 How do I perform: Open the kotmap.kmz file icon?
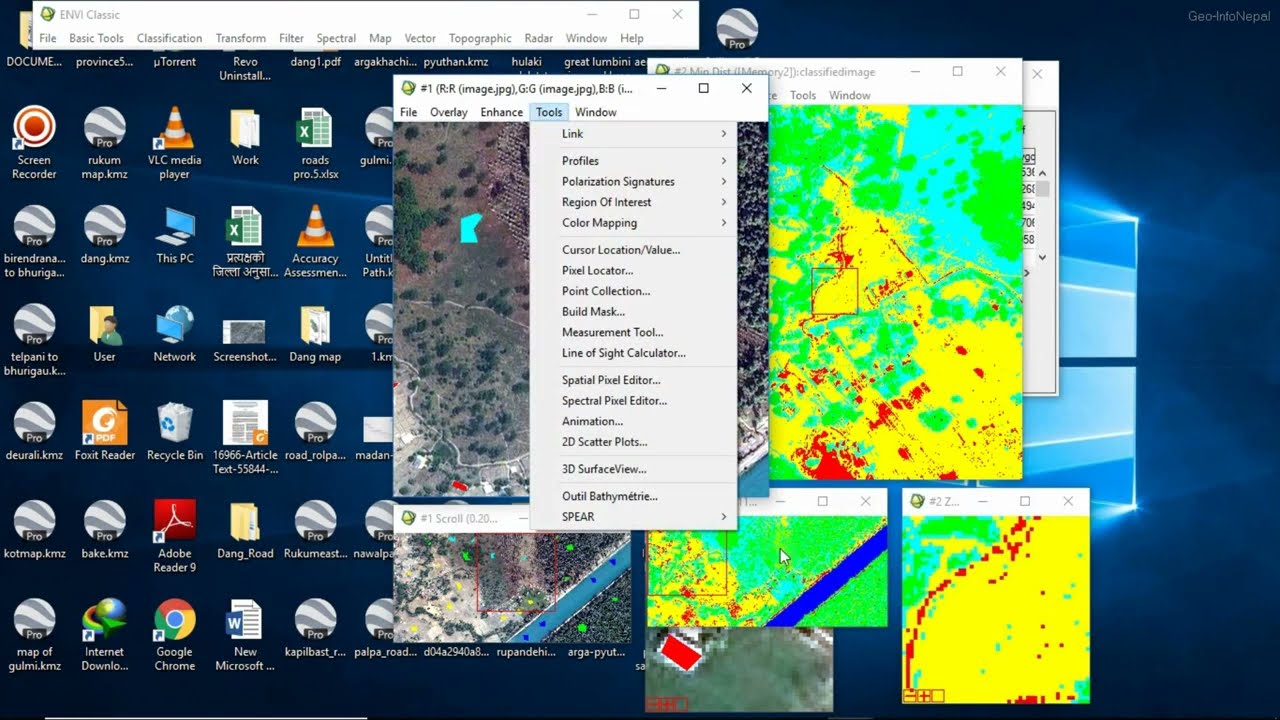coord(34,530)
